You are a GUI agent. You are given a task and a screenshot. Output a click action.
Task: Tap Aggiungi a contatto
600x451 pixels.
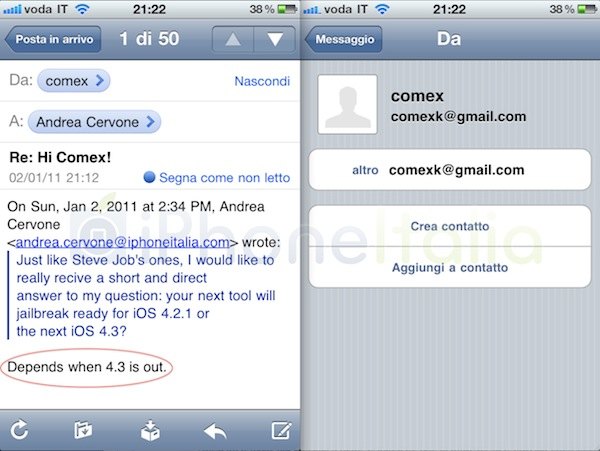coord(450,267)
